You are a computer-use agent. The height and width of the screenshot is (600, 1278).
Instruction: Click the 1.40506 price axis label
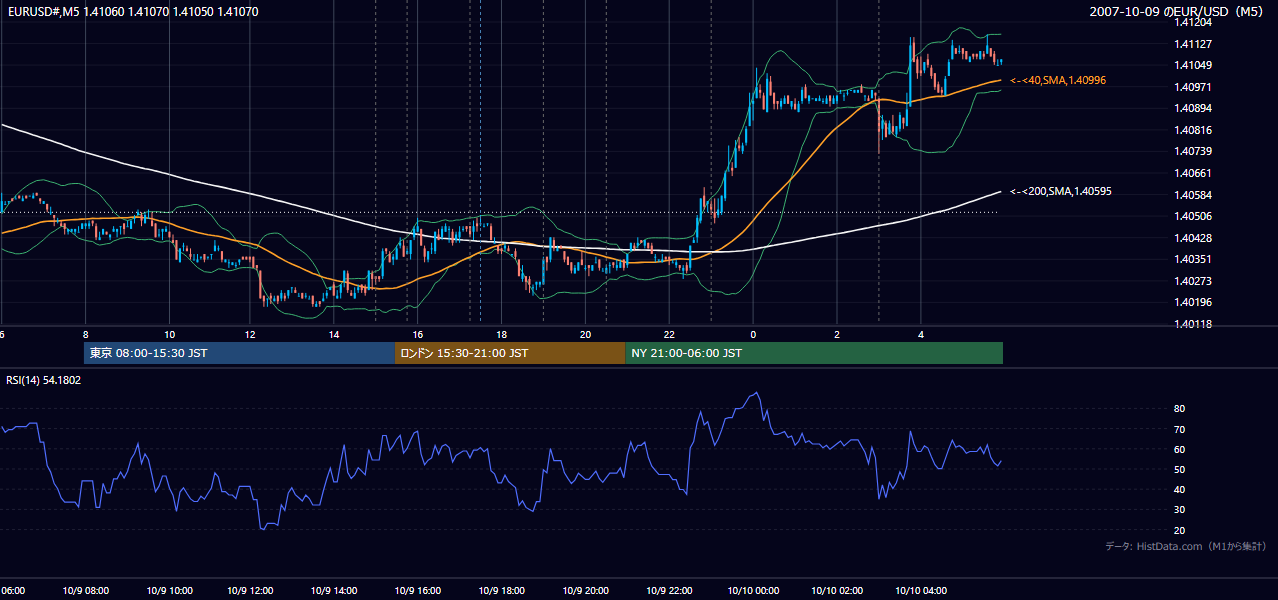click(x=1193, y=216)
